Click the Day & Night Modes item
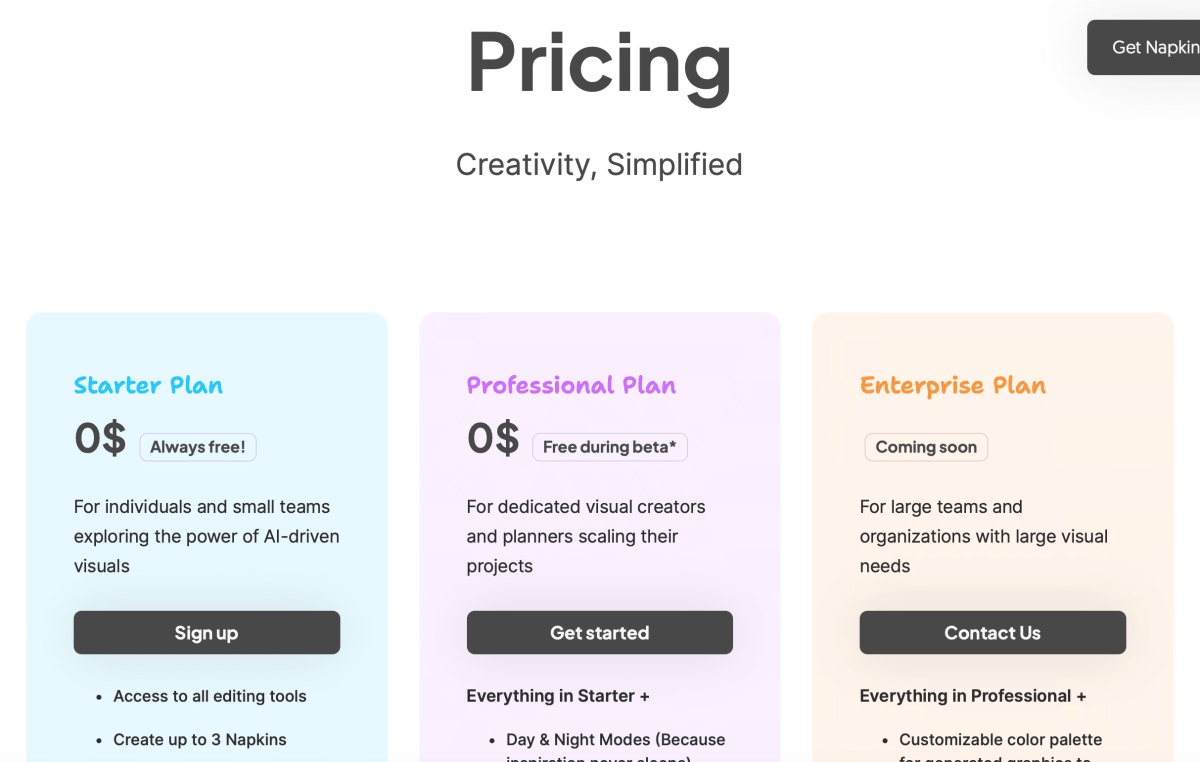 [x=615, y=740]
